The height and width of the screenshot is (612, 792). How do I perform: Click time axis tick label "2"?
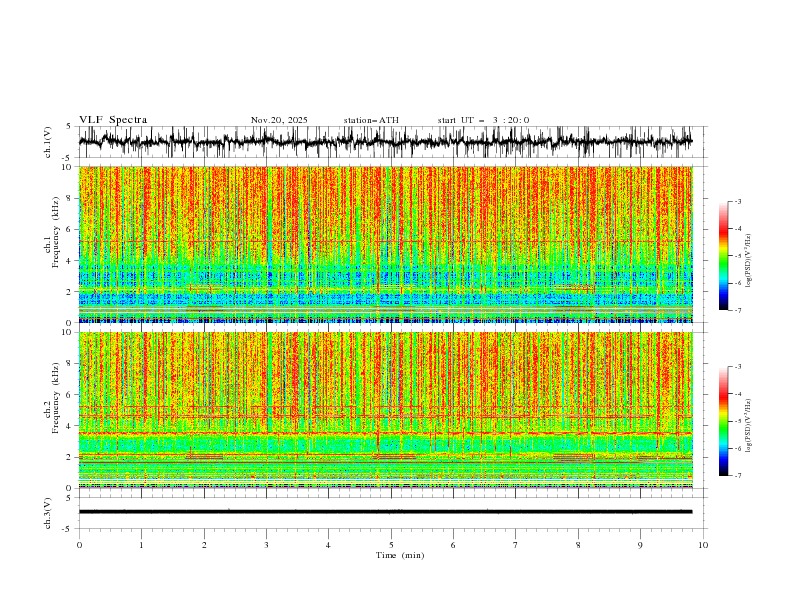click(x=204, y=545)
